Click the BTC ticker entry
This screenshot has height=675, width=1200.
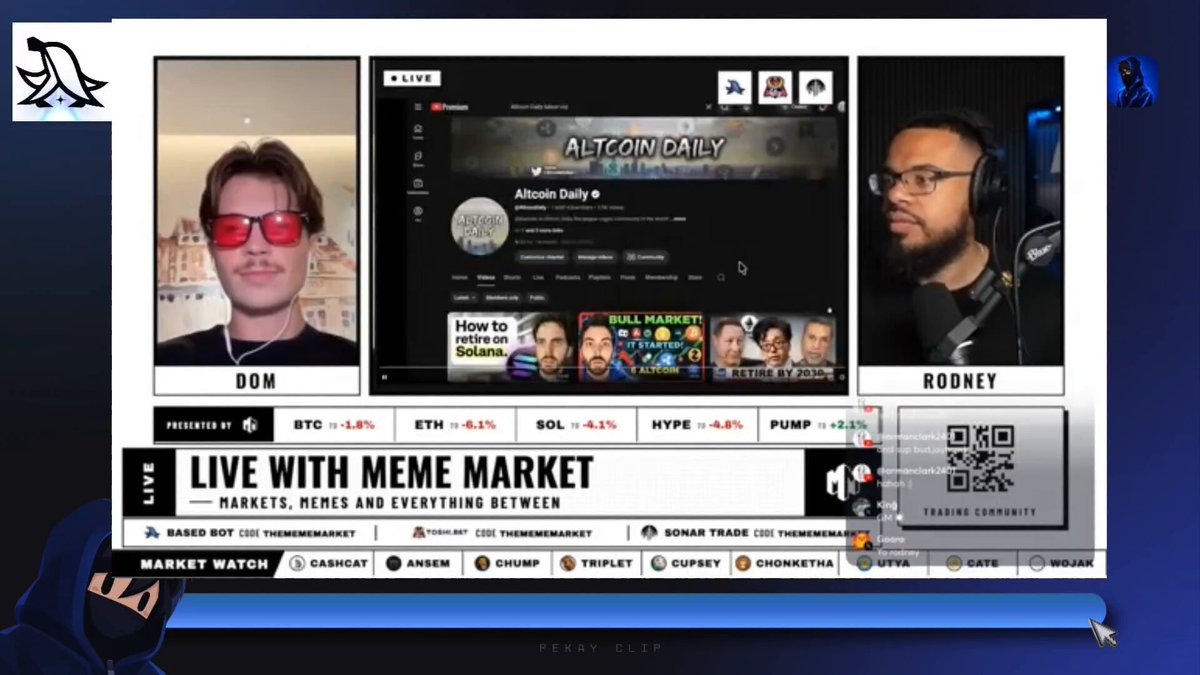[x=334, y=425]
